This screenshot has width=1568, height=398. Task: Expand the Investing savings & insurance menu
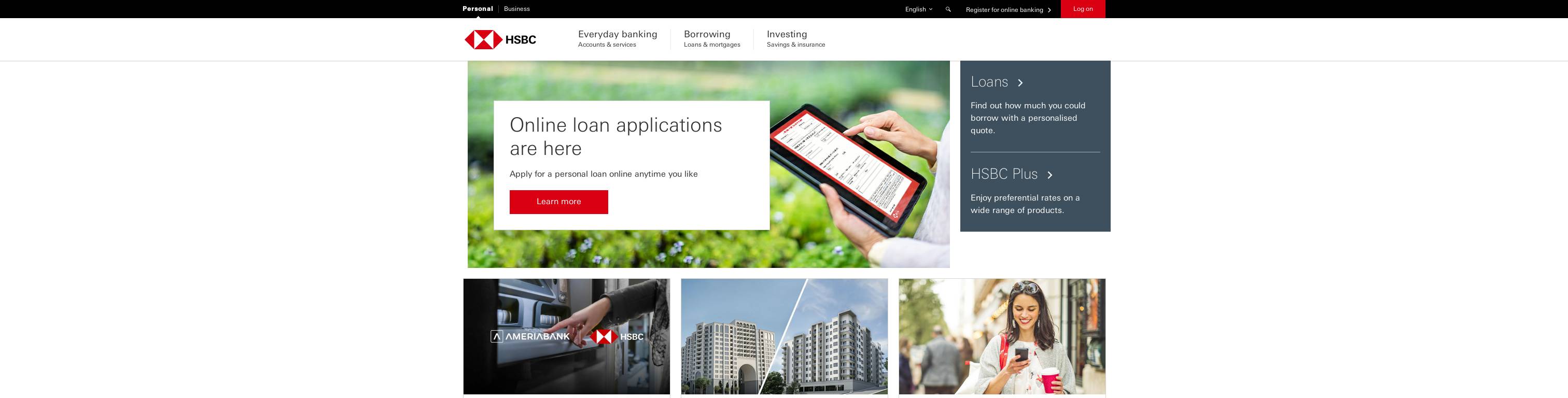[x=795, y=38]
